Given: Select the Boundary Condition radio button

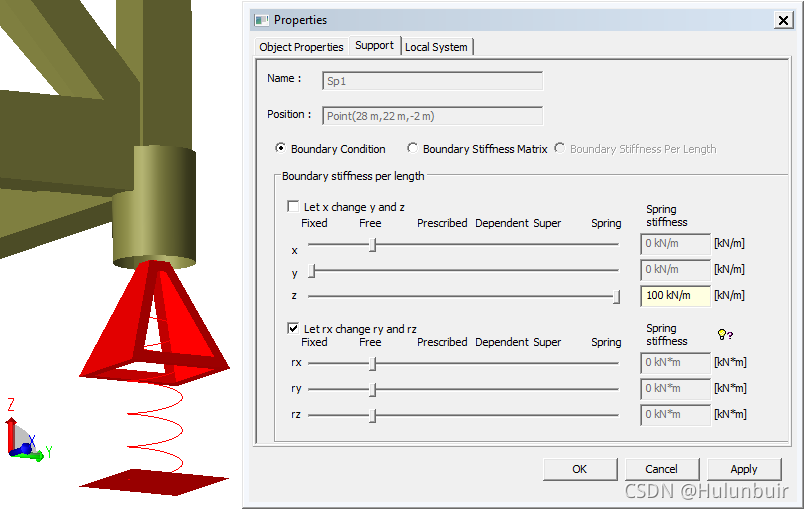Looking at the screenshot, I should pyautogui.click(x=280, y=148).
